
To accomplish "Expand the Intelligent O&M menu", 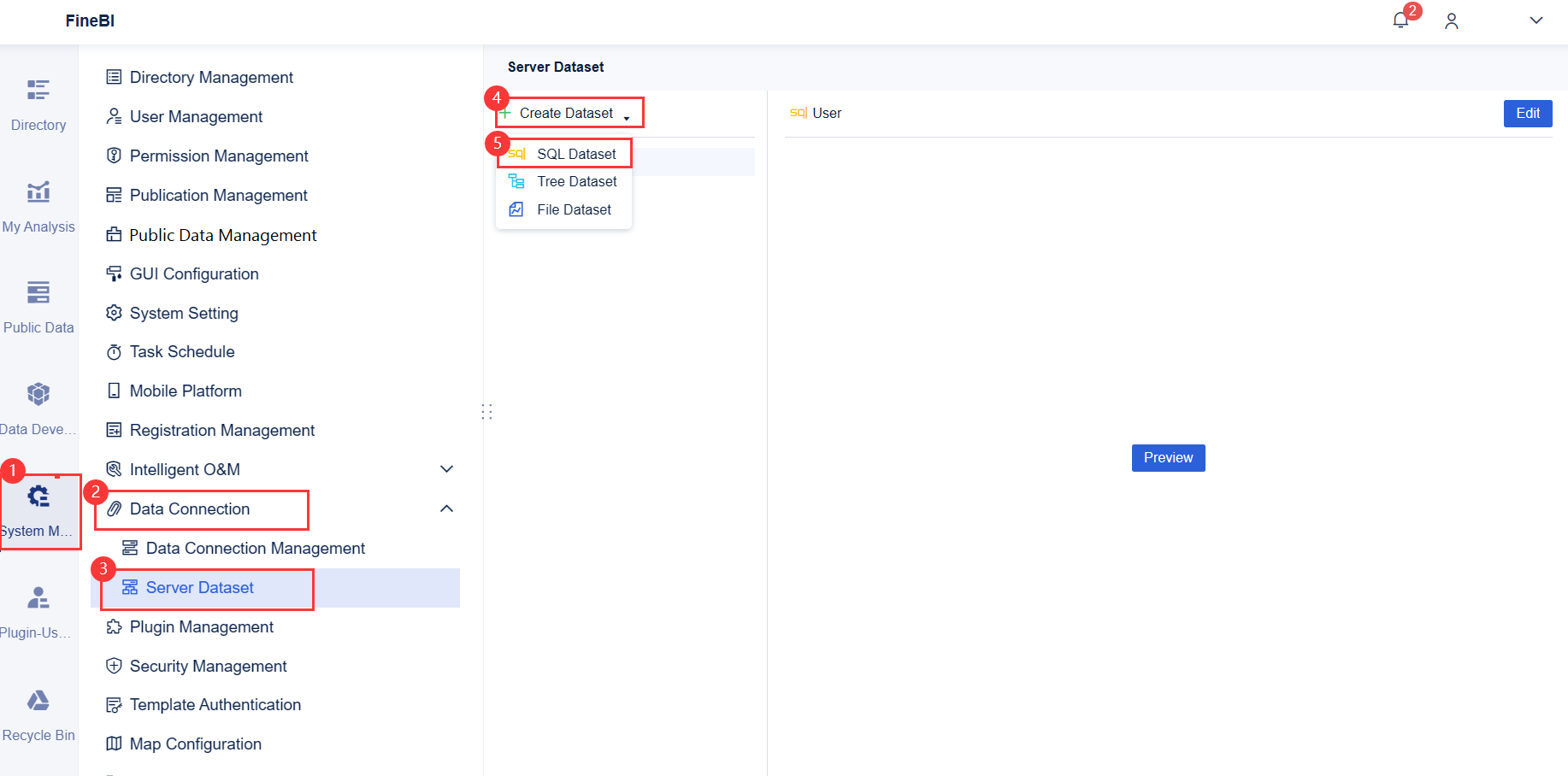I will (x=446, y=468).
